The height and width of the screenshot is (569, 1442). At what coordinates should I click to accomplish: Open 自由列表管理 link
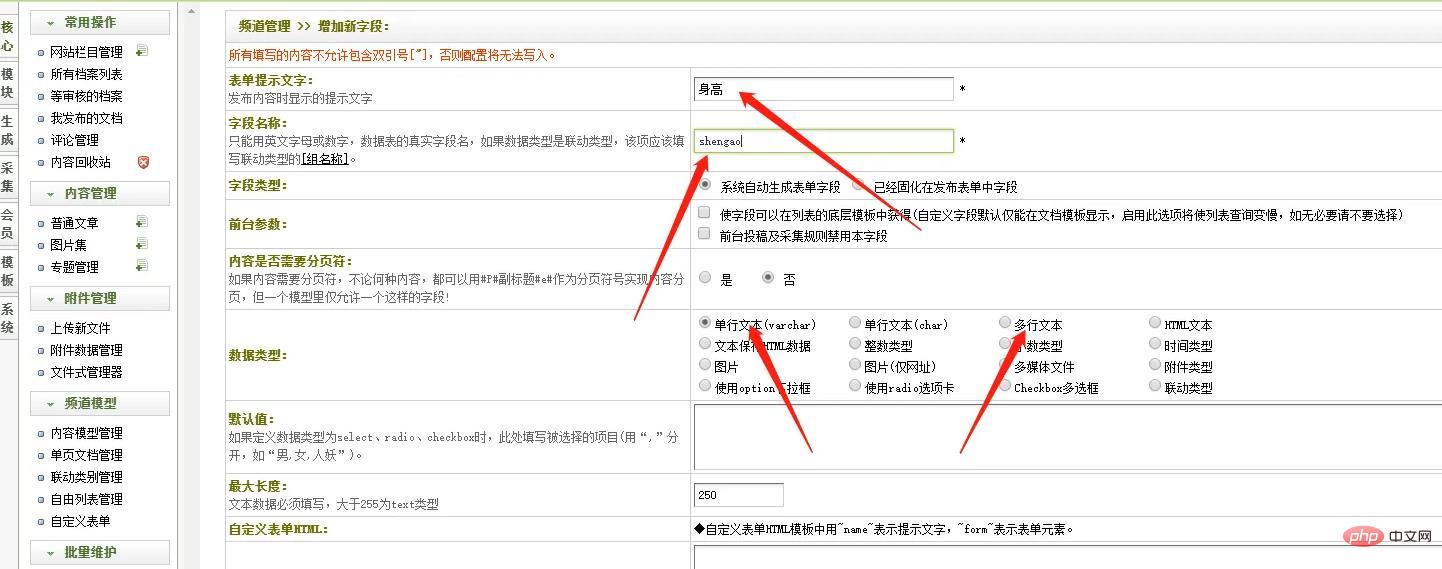(86, 499)
